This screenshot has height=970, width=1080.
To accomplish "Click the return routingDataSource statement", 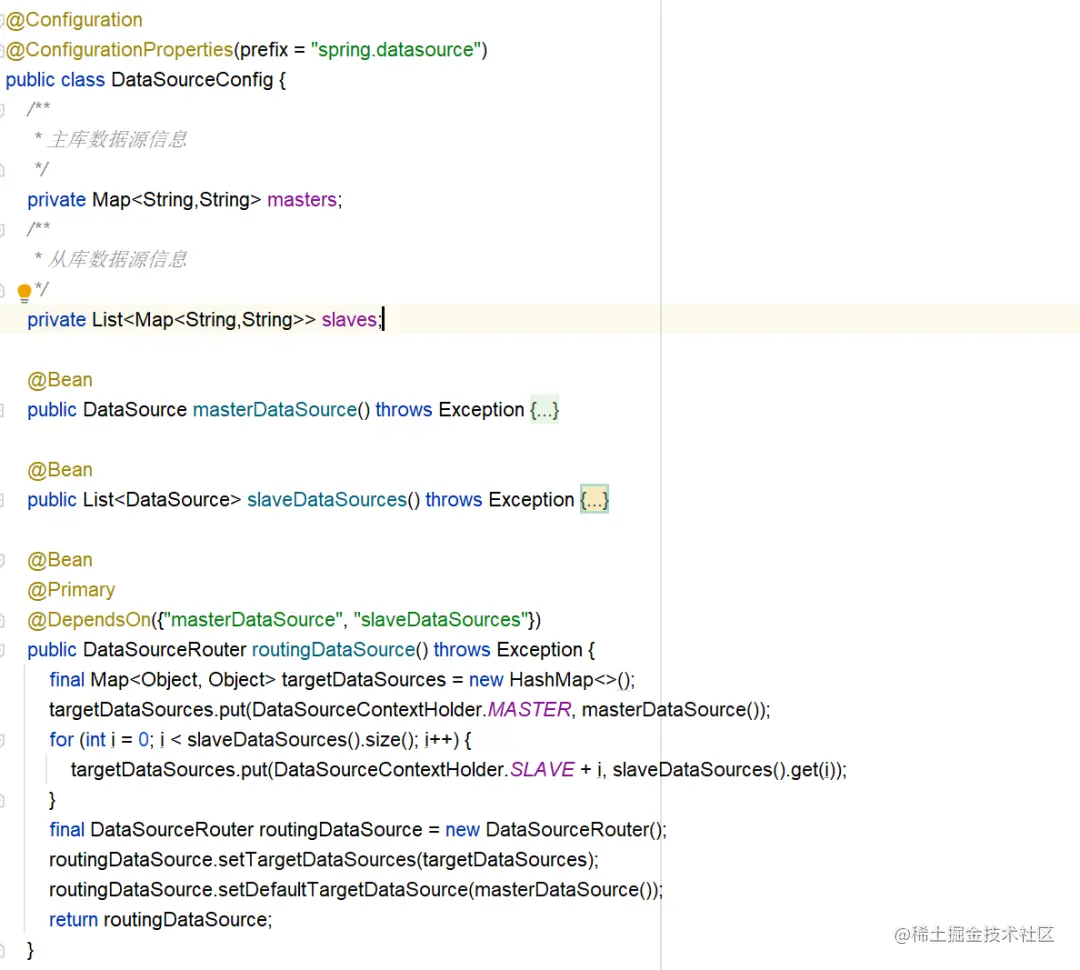I will pyautogui.click(x=160, y=920).
